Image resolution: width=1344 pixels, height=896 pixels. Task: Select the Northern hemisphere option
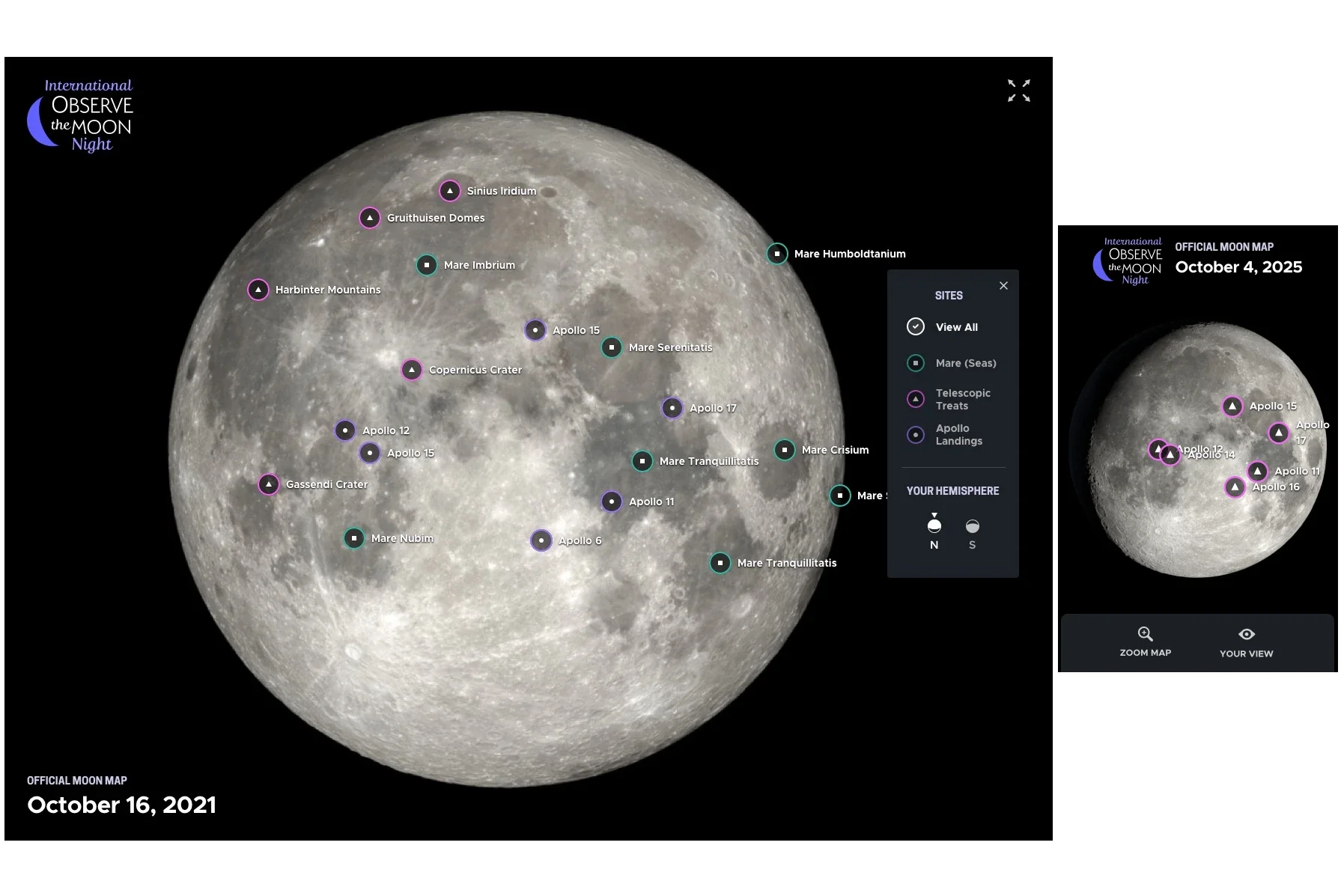[x=934, y=526]
